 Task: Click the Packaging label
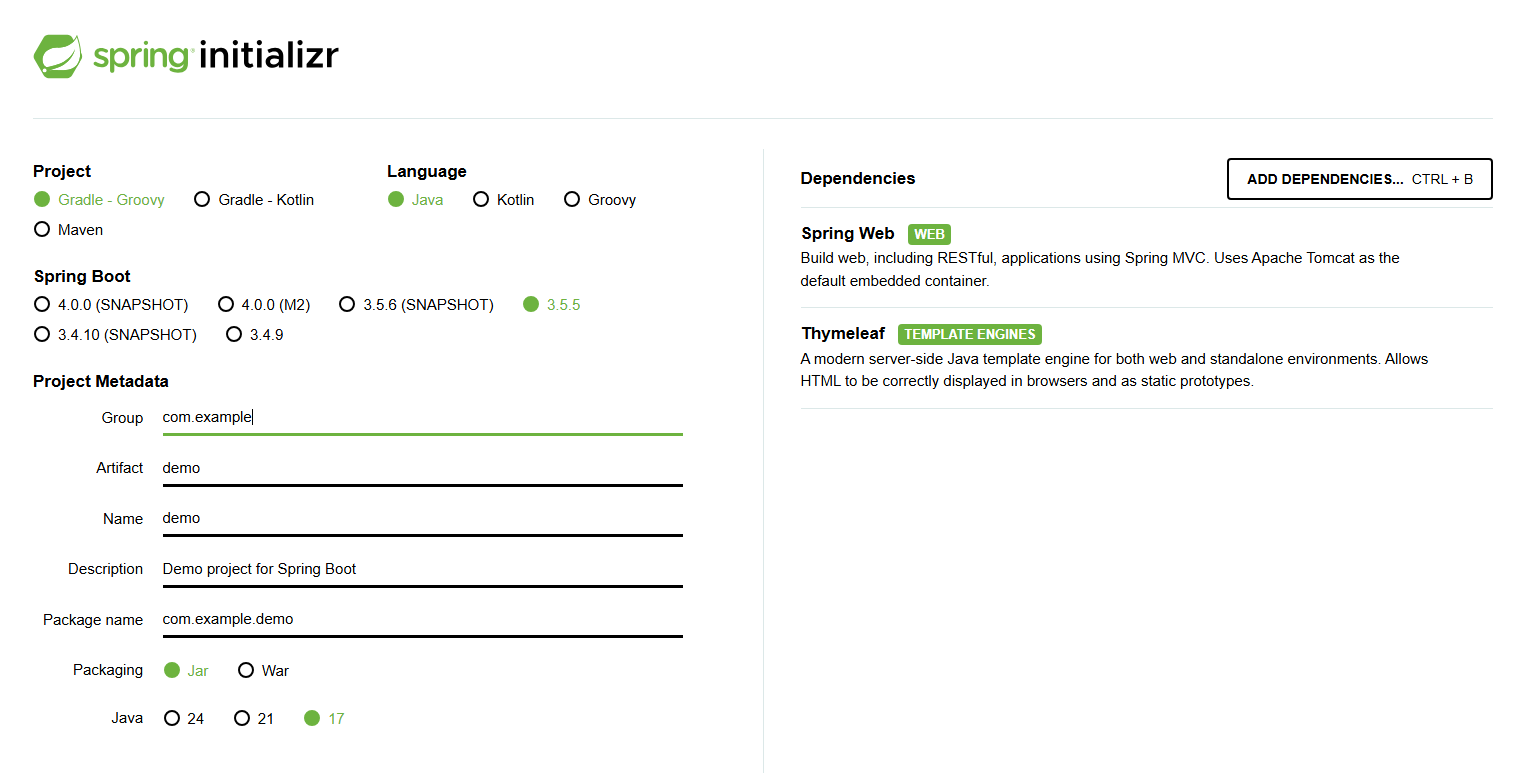pos(108,670)
